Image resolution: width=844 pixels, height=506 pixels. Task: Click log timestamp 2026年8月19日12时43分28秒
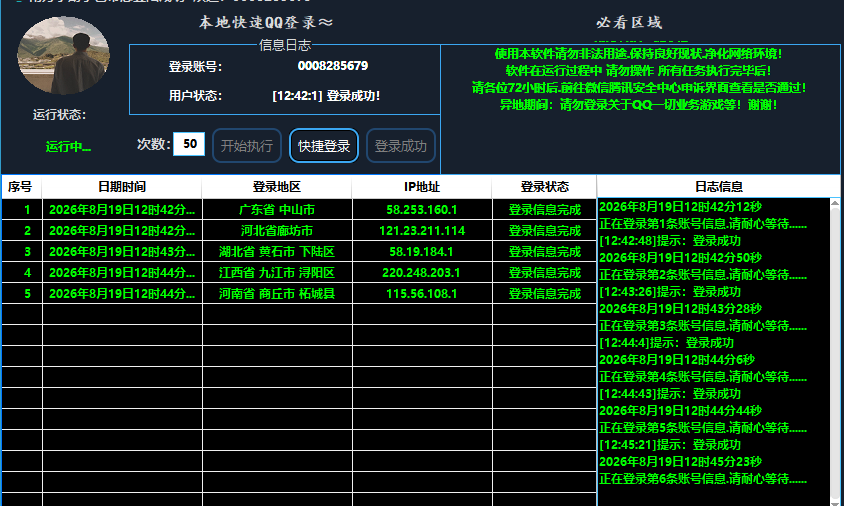pyautogui.click(x=680, y=308)
